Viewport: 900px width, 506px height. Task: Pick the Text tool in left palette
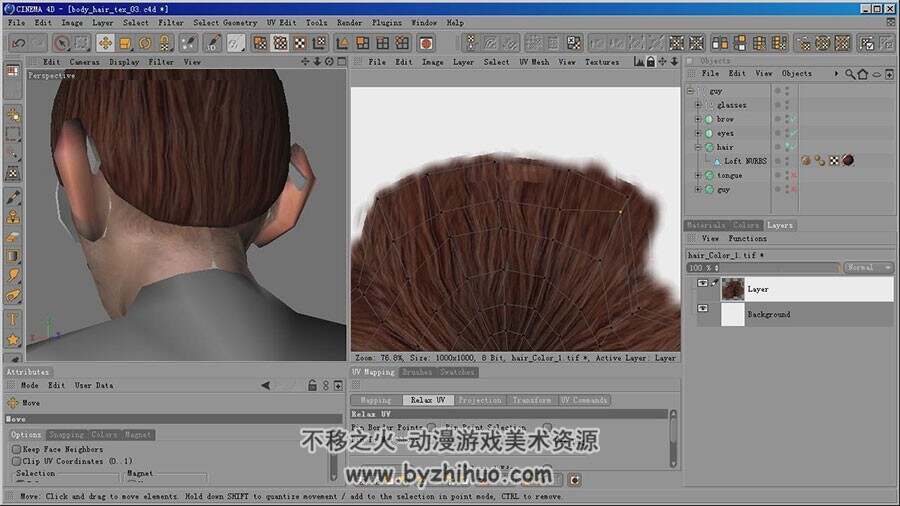point(13,319)
